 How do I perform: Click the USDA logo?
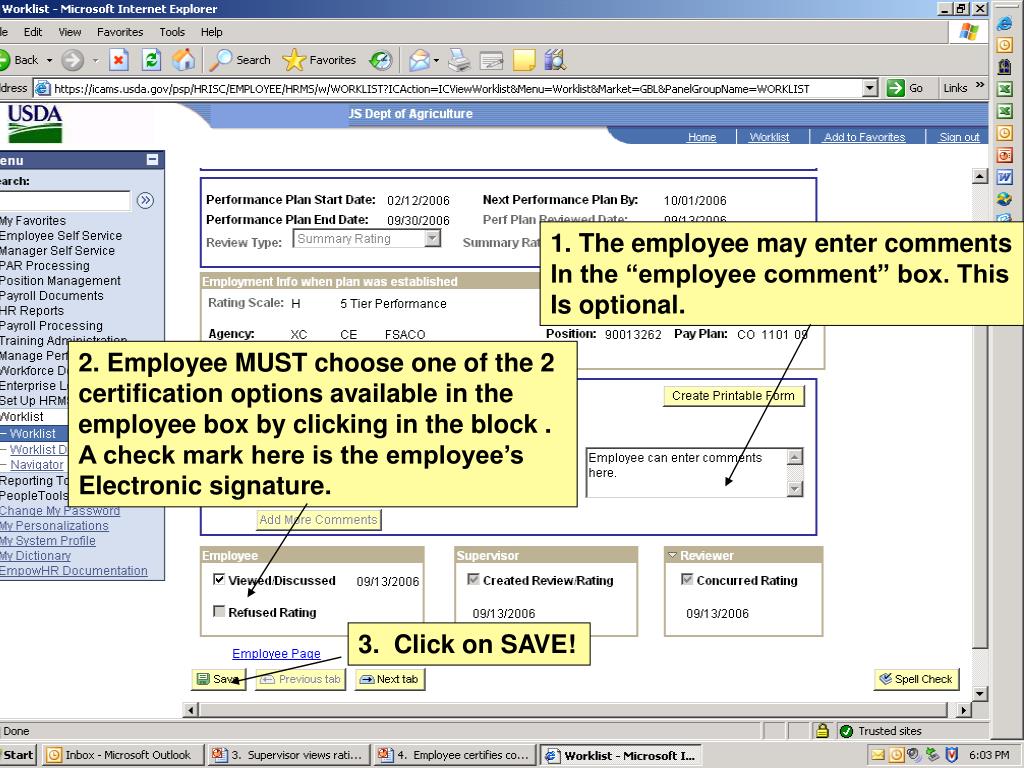pyautogui.click(x=35, y=123)
